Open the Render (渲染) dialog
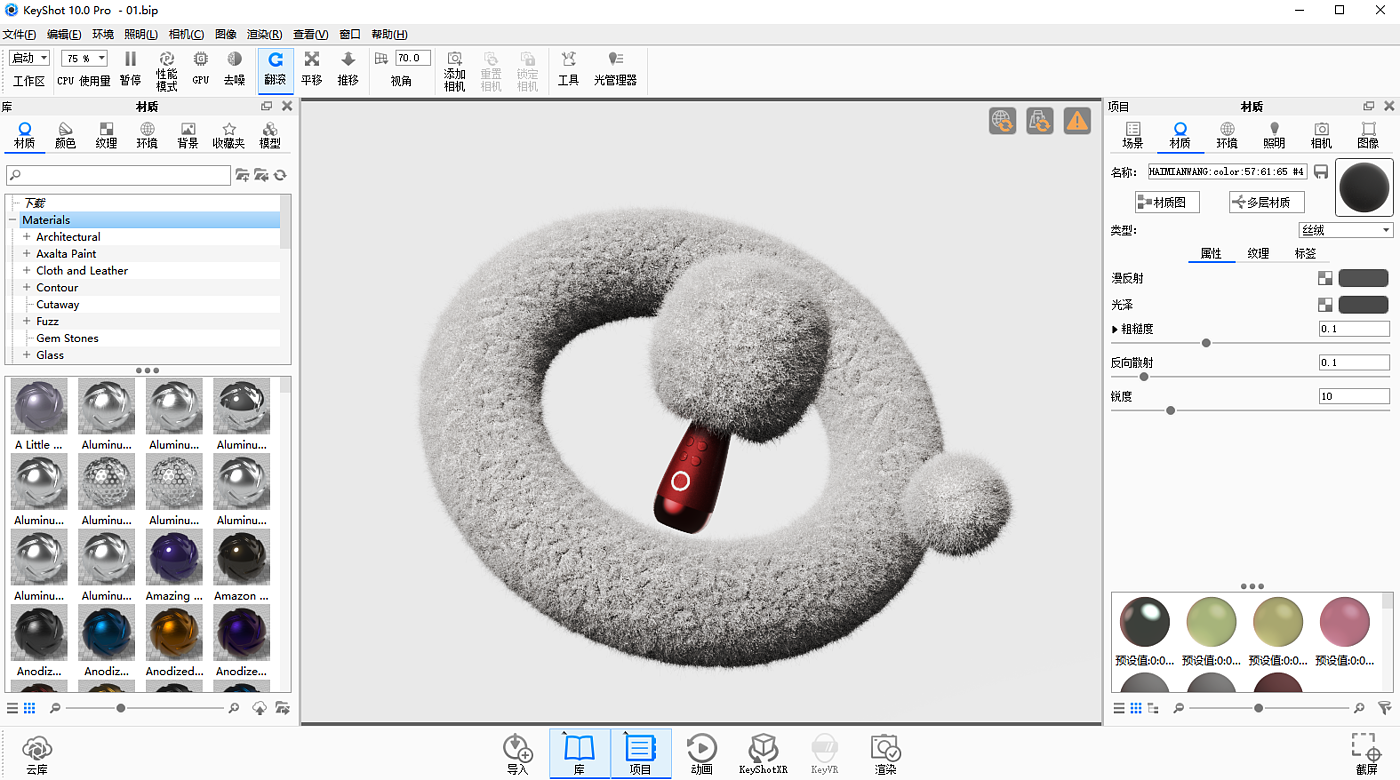This screenshot has height=780, width=1400. pos(885,754)
